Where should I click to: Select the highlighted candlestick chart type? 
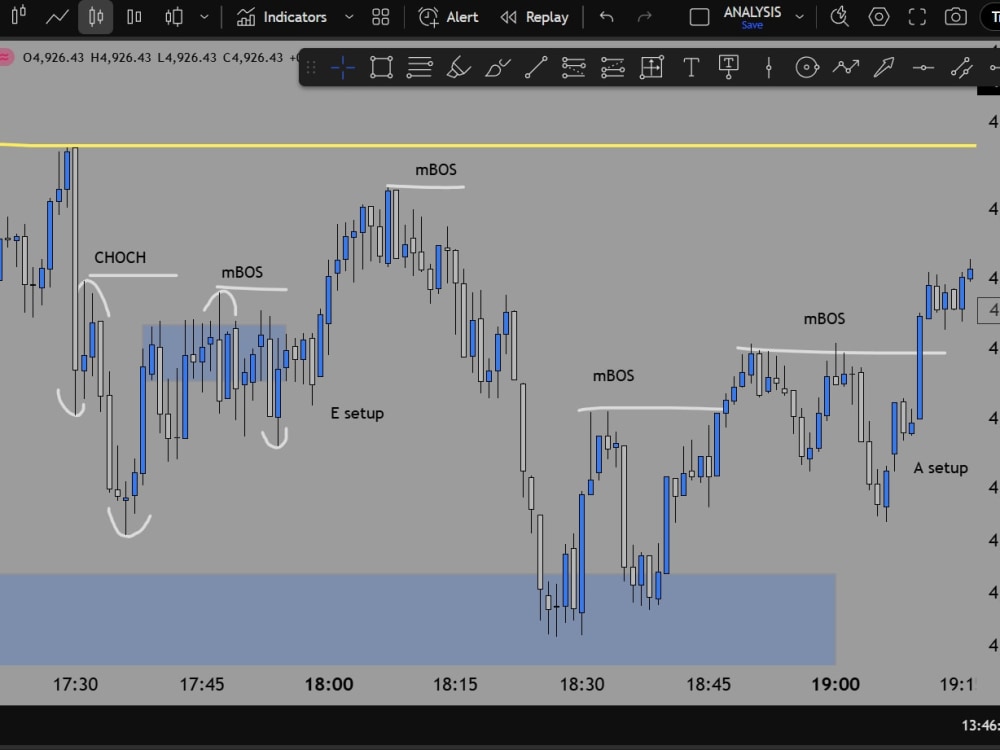tap(96, 17)
